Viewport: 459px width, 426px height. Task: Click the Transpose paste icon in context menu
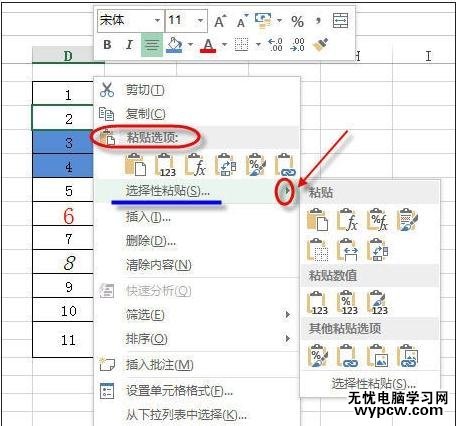[x=226, y=165]
